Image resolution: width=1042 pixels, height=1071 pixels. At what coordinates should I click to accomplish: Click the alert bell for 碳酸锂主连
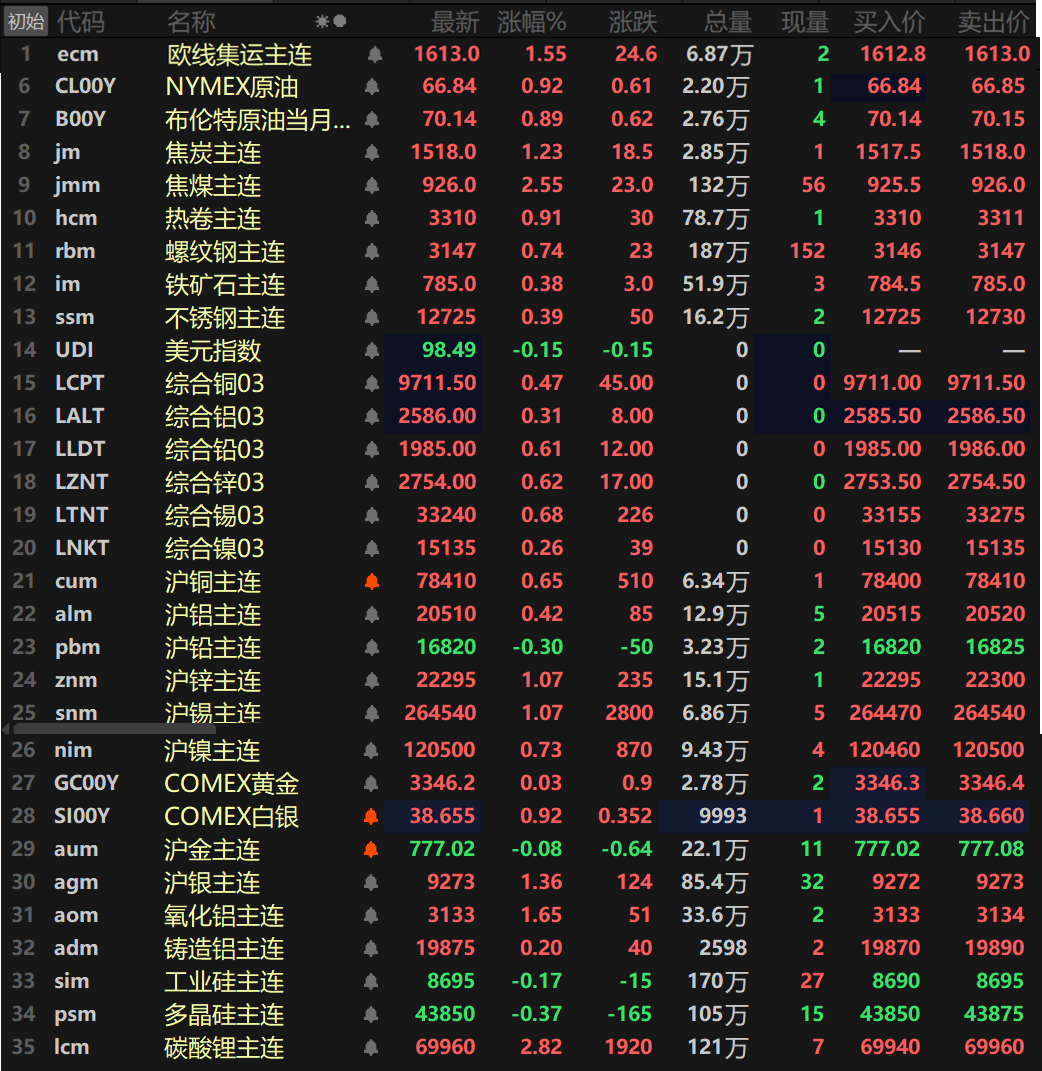click(x=372, y=1048)
